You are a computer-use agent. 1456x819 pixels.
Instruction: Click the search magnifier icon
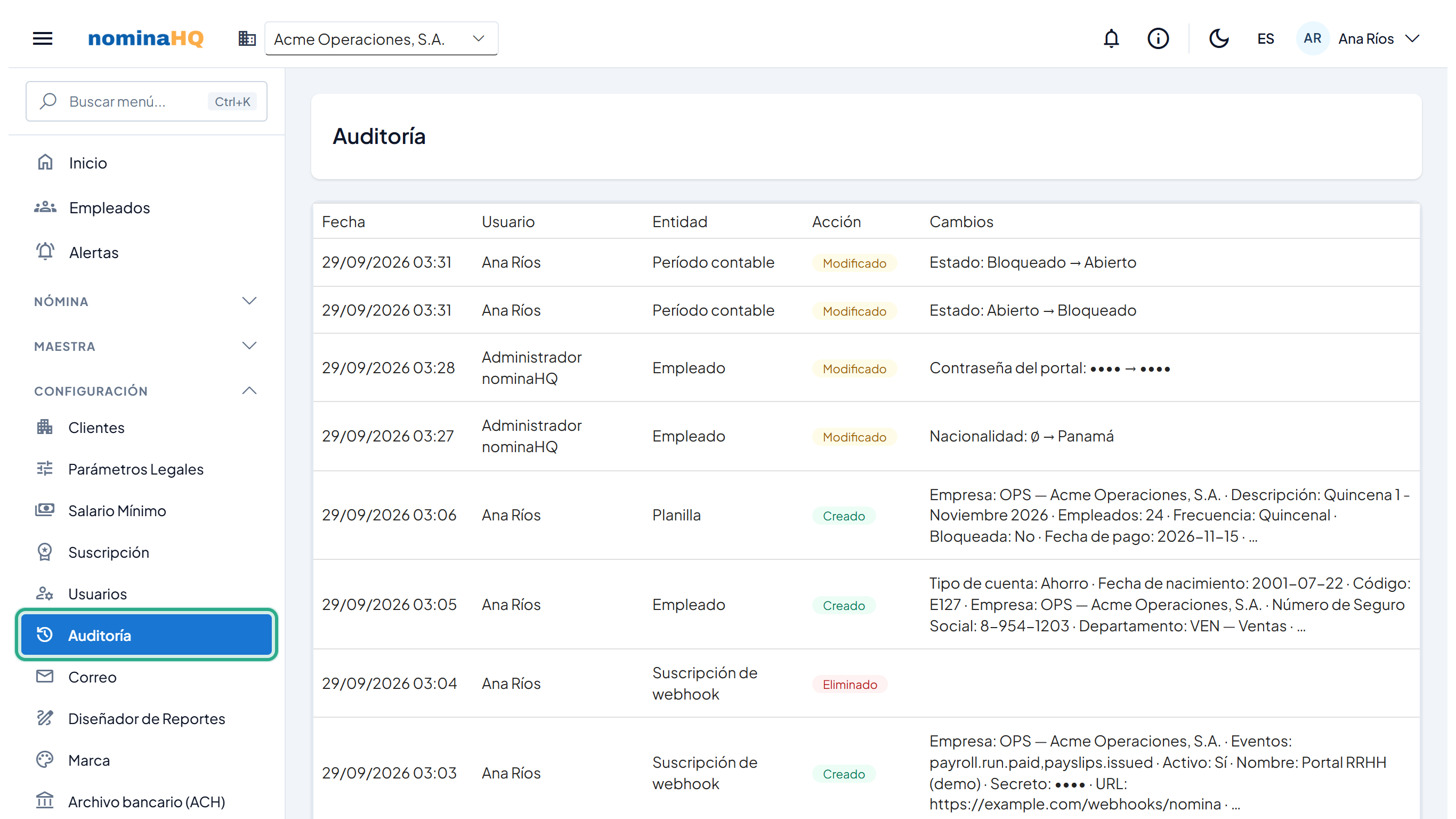(48, 101)
